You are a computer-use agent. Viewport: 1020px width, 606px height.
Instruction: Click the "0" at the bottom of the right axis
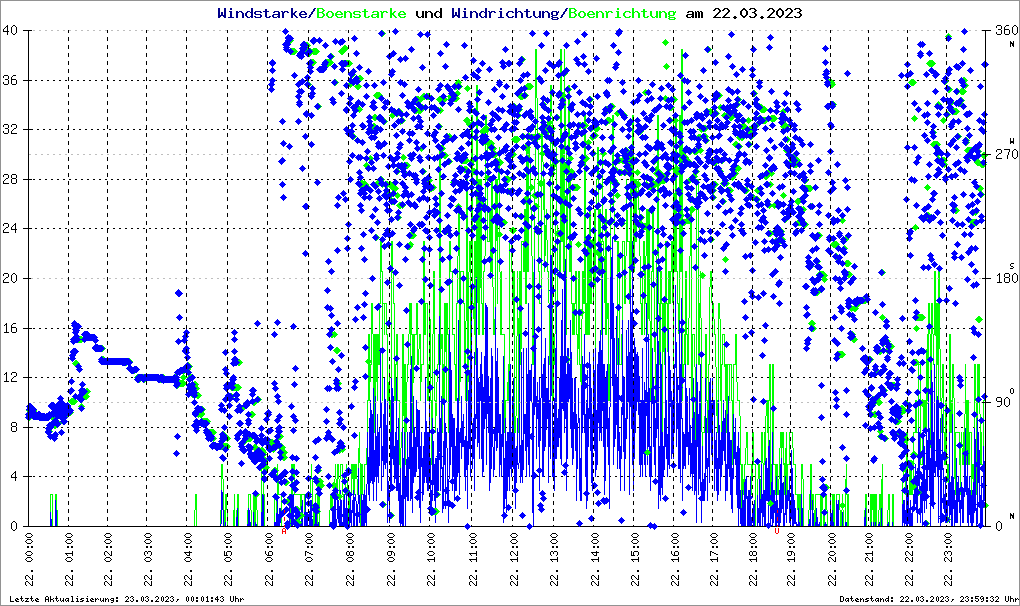coord(999,526)
